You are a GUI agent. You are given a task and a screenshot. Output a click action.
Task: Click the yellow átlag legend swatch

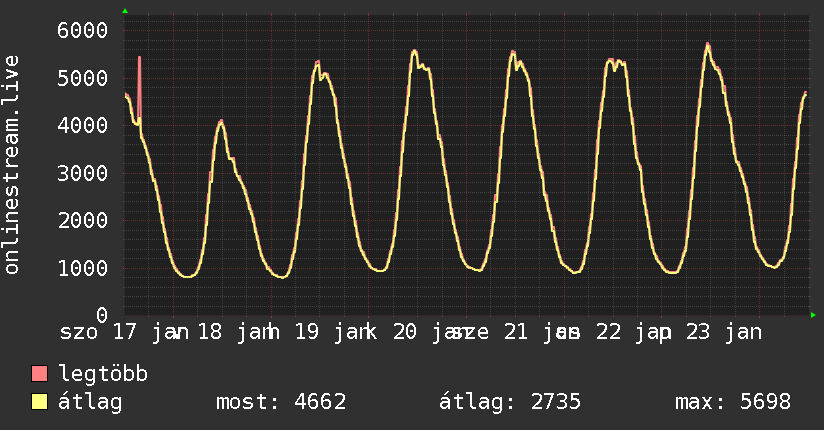[39, 402]
